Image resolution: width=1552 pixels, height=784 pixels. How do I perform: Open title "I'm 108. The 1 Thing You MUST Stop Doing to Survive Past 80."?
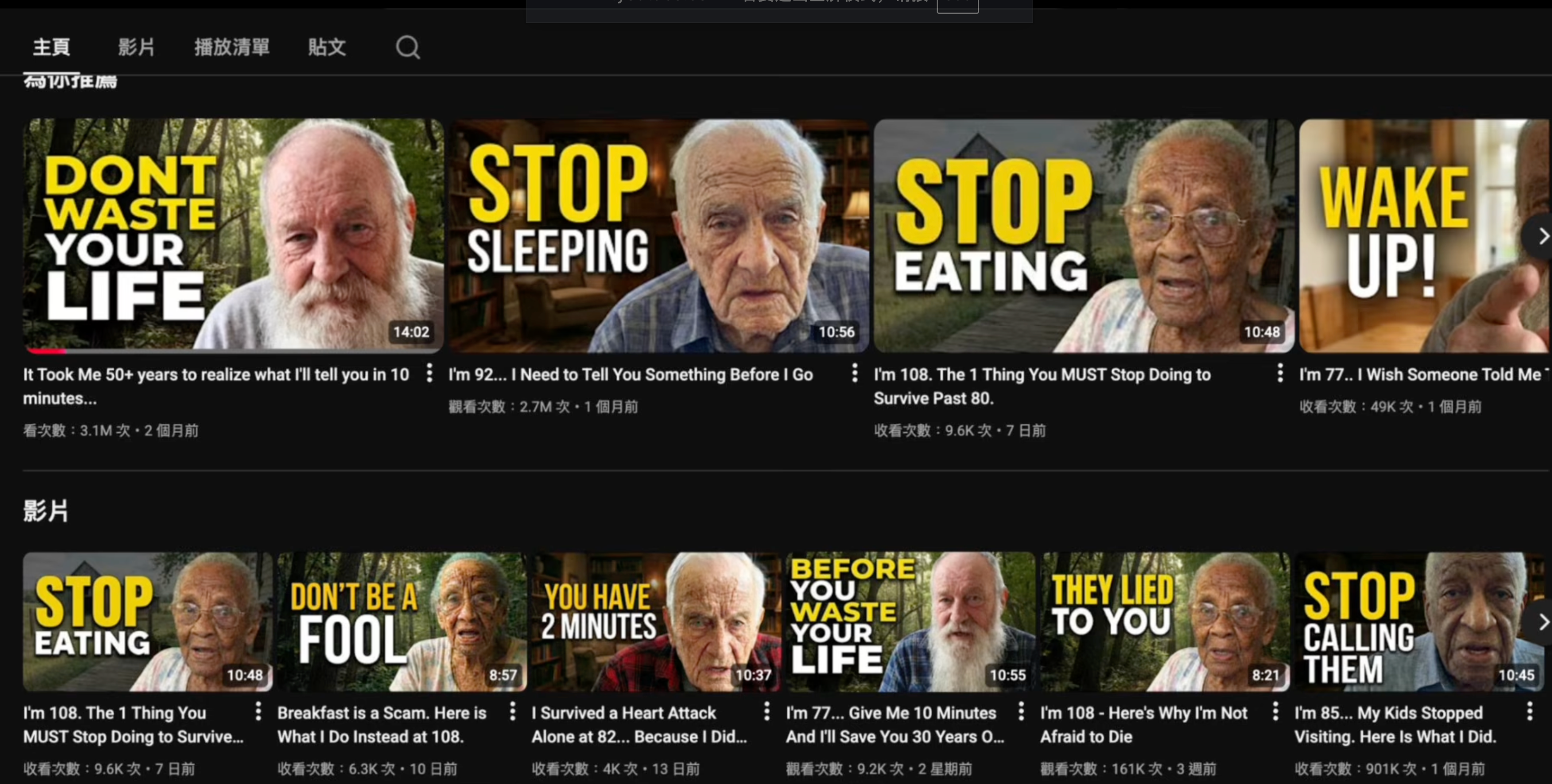(x=1042, y=386)
